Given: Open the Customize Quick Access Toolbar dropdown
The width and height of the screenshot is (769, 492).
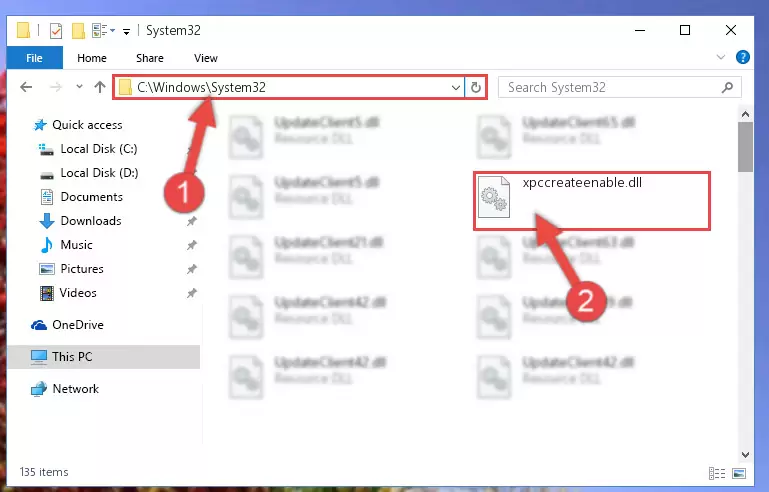Looking at the screenshot, I should (x=127, y=31).
